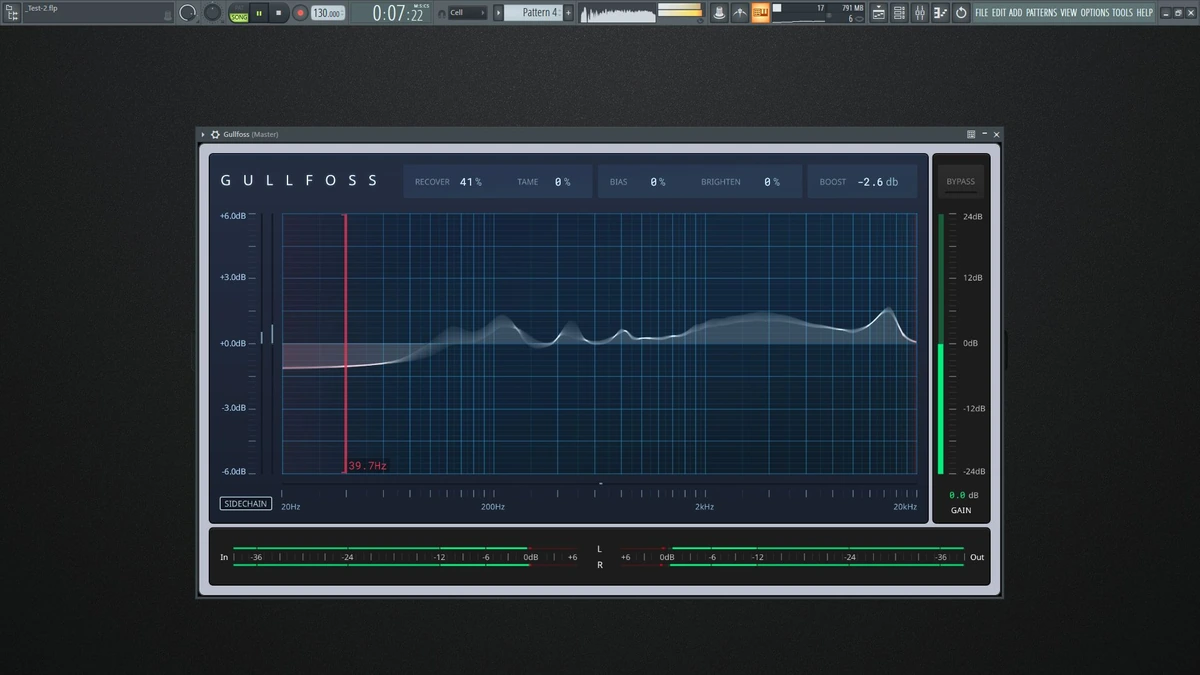Toggle the typing keyboard to piano icon

(x=761, y=13)
